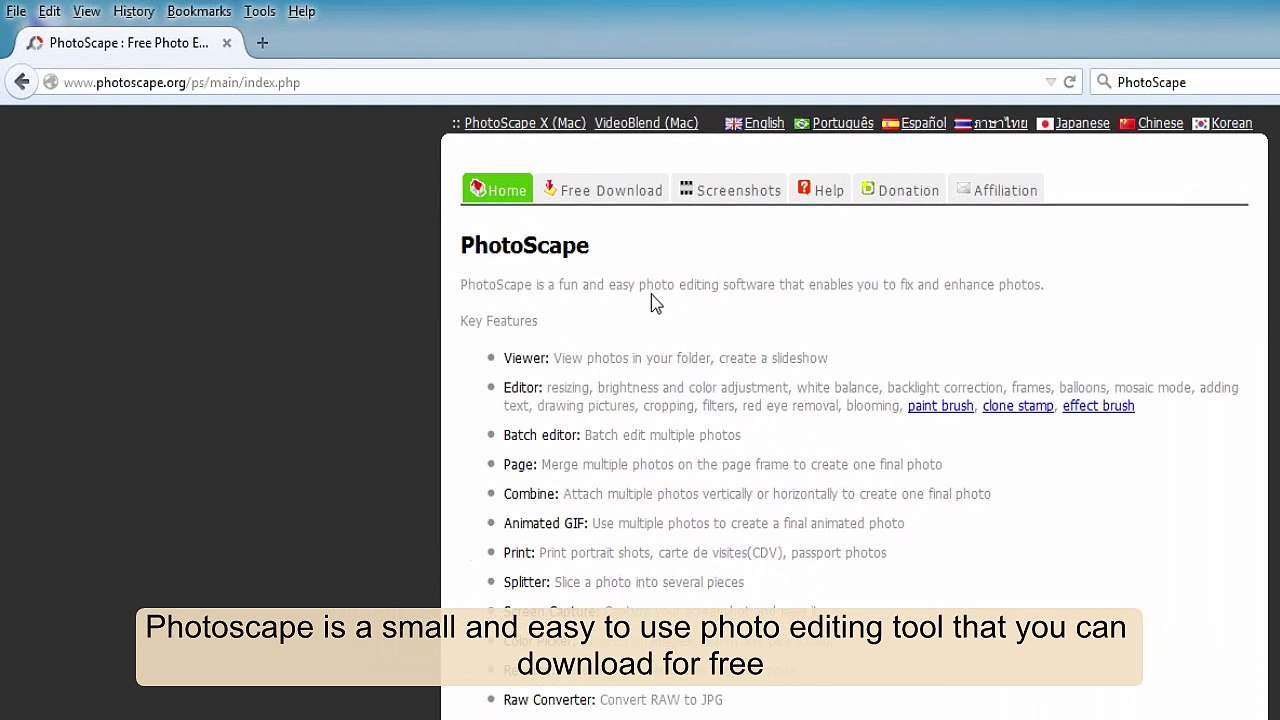Follow the effect brush link
1280x720 pixels.
coord(1098,406)
